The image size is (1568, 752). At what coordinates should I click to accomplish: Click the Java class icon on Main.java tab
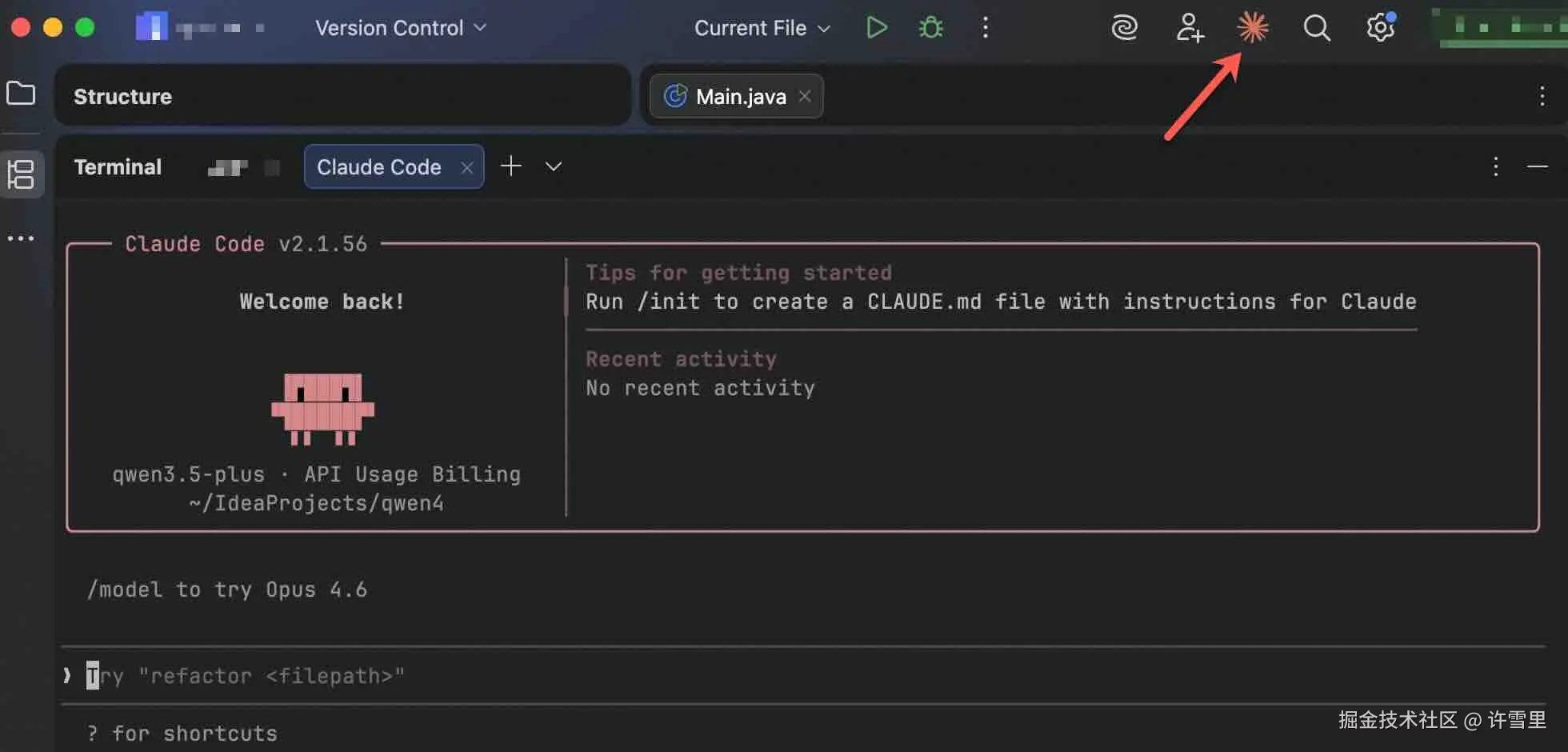coord(676,96)
